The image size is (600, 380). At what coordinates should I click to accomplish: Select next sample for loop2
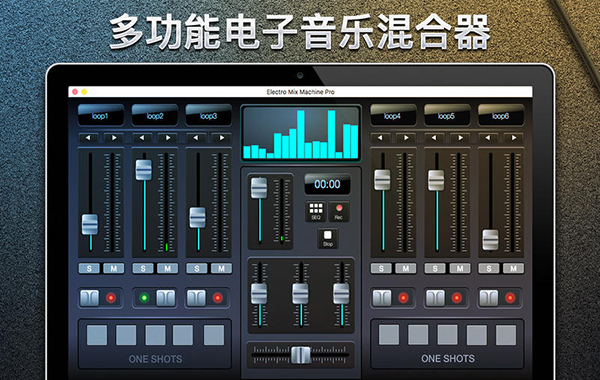click(168, 138)
